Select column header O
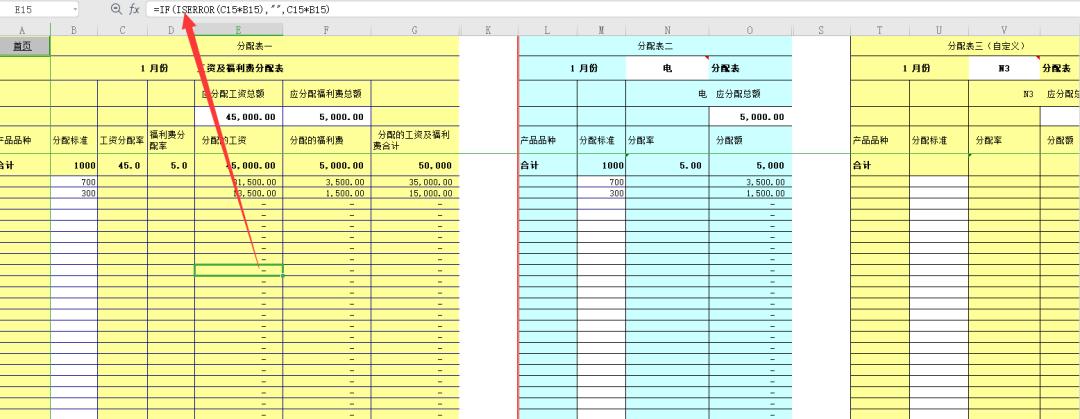 (750, 30)
